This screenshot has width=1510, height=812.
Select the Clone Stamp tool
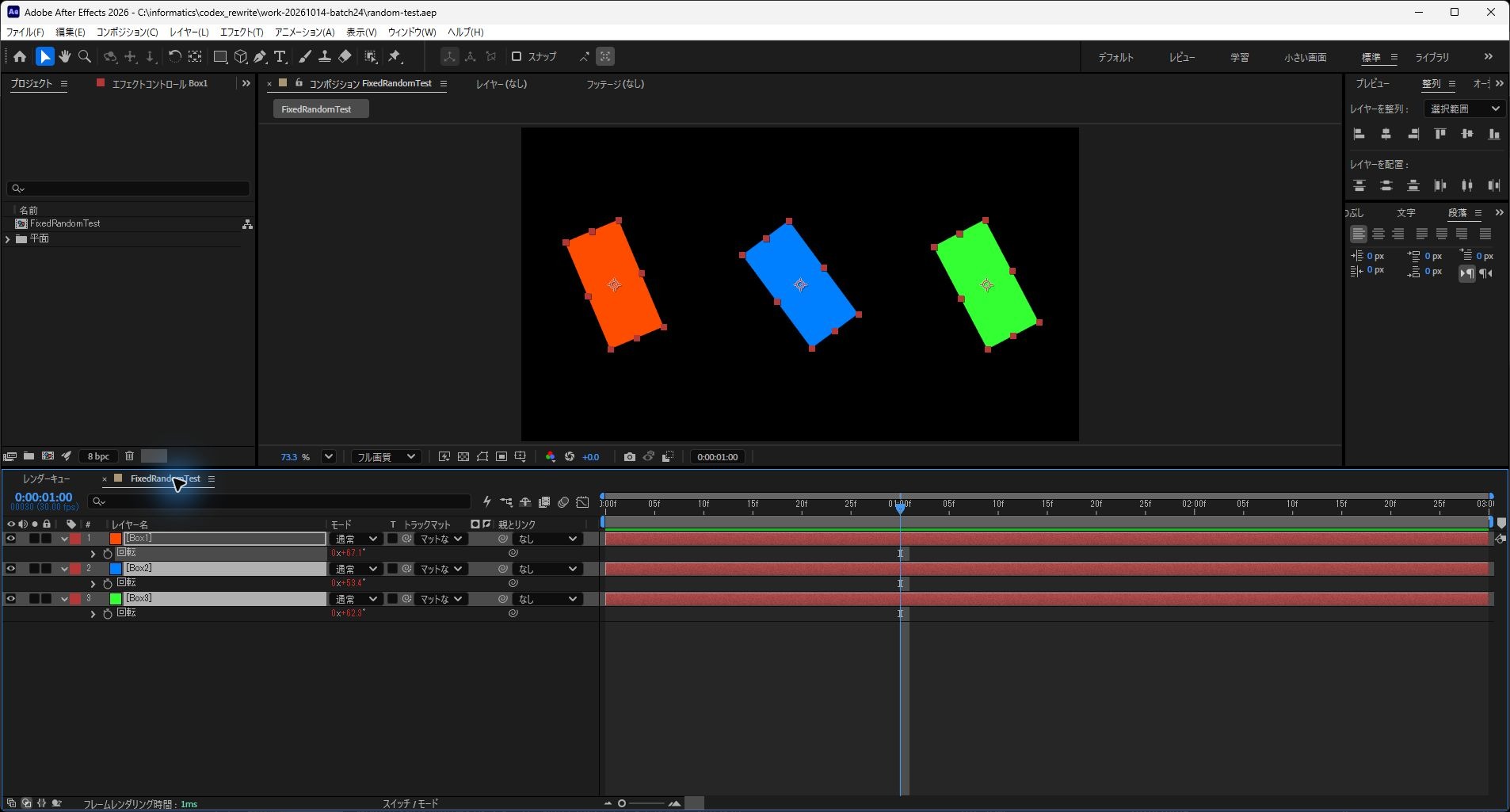325,56
